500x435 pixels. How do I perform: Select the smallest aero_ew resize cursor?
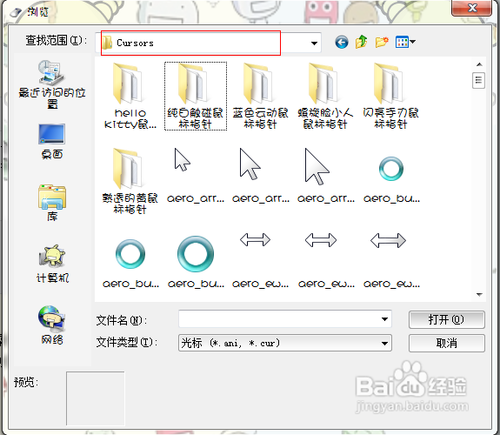point(260,260)
